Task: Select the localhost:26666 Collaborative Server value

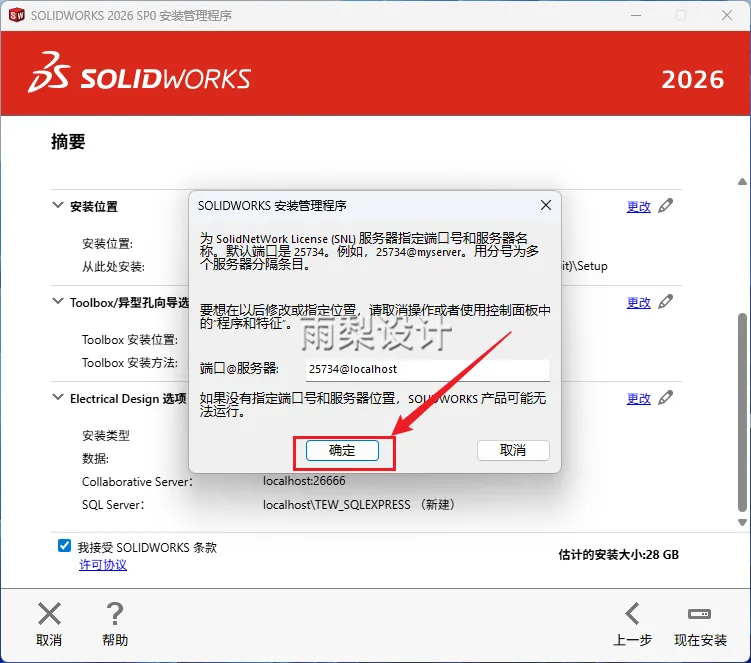Action: click(x=304, y=481)
